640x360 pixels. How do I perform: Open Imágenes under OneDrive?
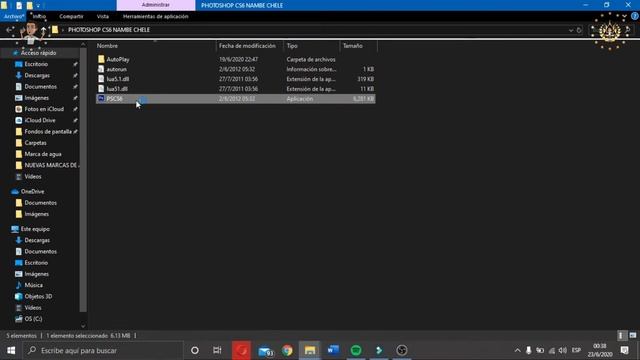(x=37, y=214)
